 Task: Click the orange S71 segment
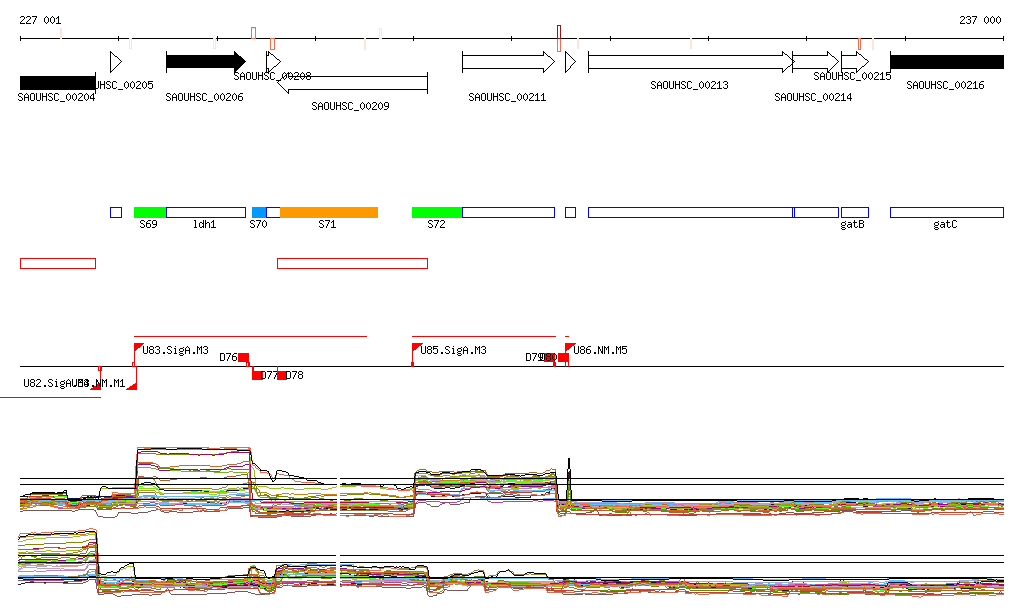click(329, 212)
